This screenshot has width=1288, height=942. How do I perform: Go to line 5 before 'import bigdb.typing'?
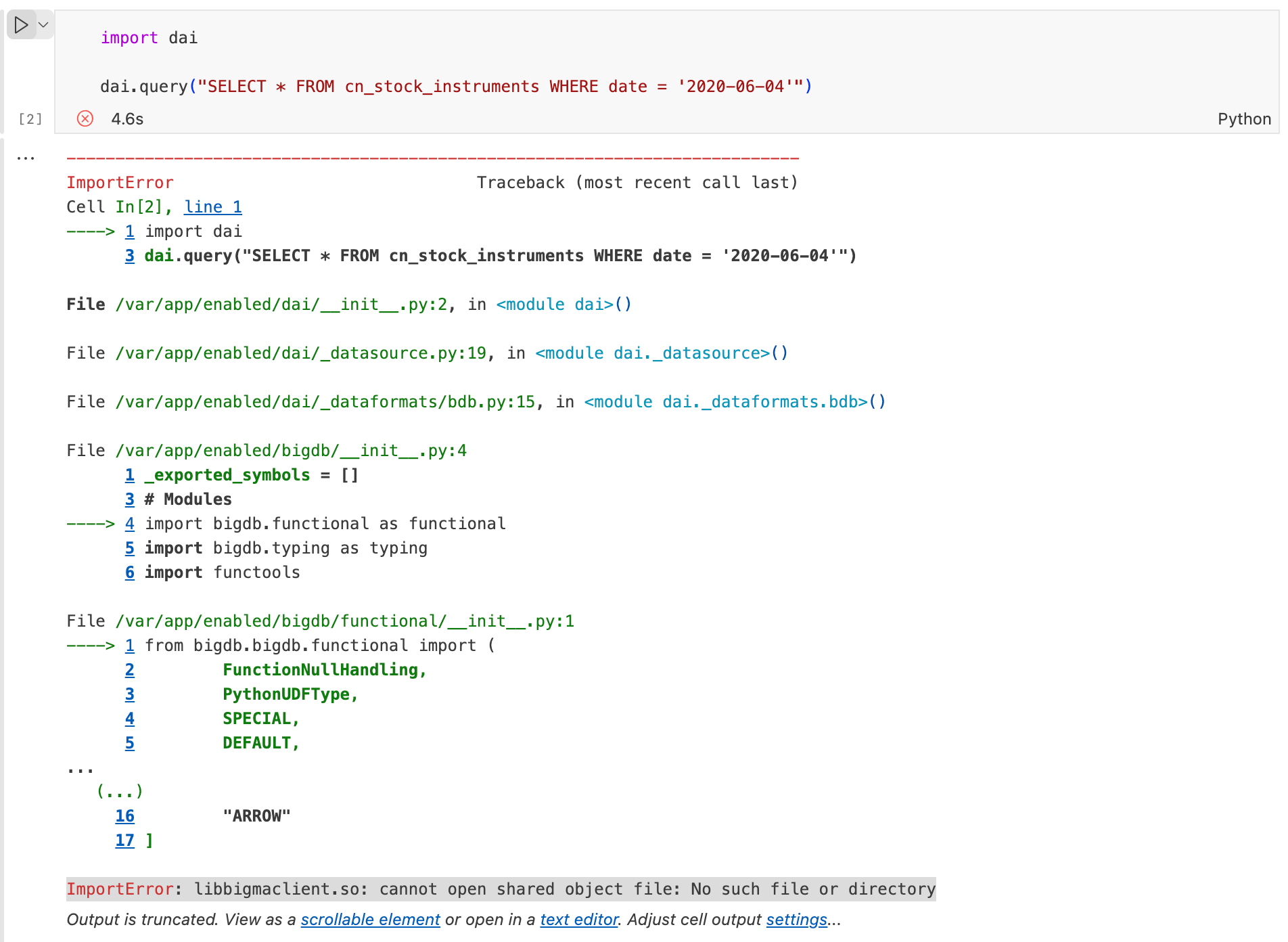(x=129, y=548)
